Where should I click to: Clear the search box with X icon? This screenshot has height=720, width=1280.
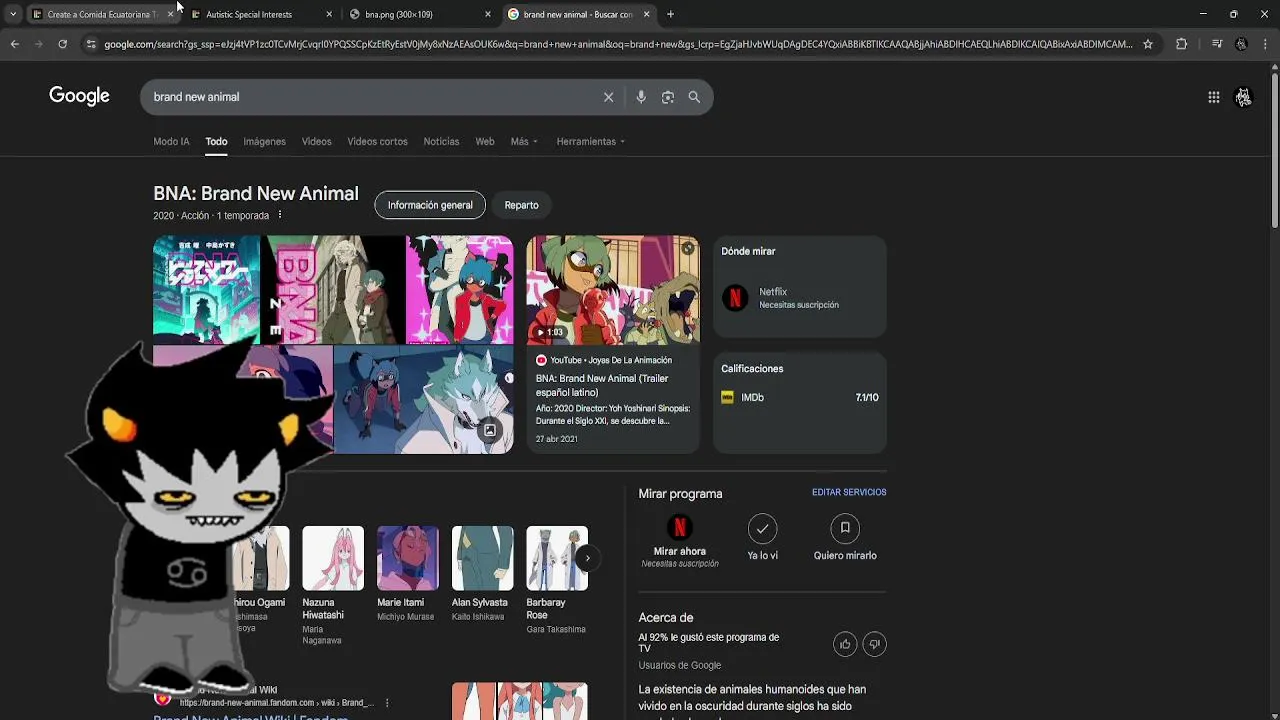608,97
